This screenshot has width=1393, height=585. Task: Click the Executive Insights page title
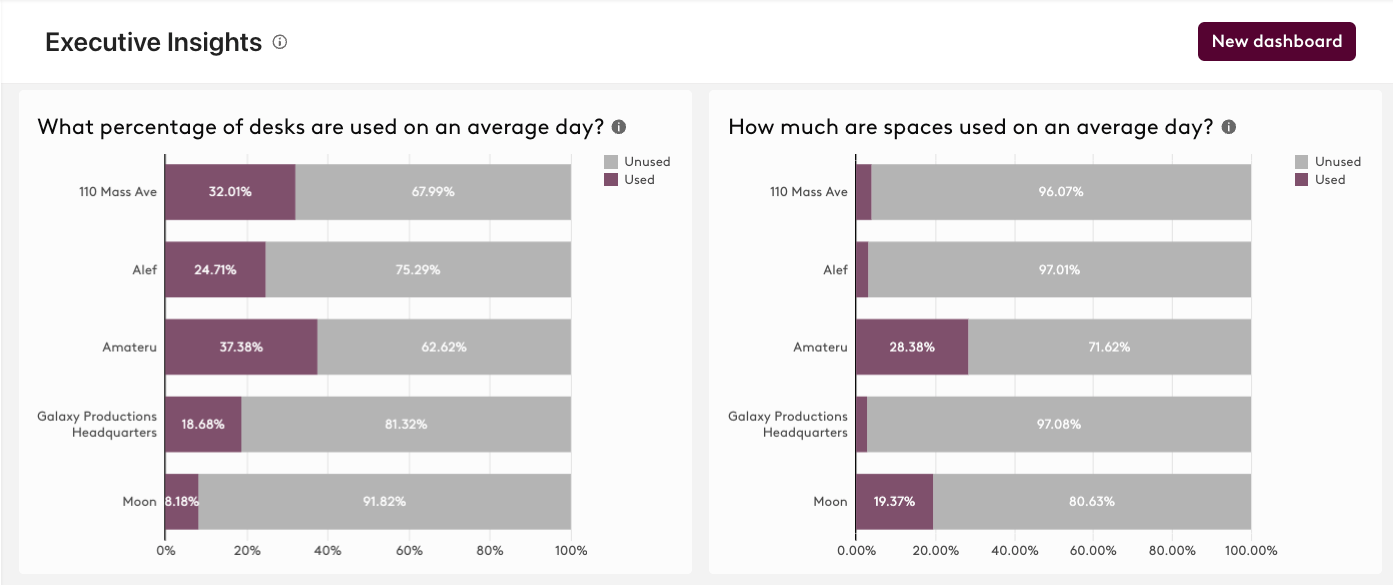tap(154, 42)
